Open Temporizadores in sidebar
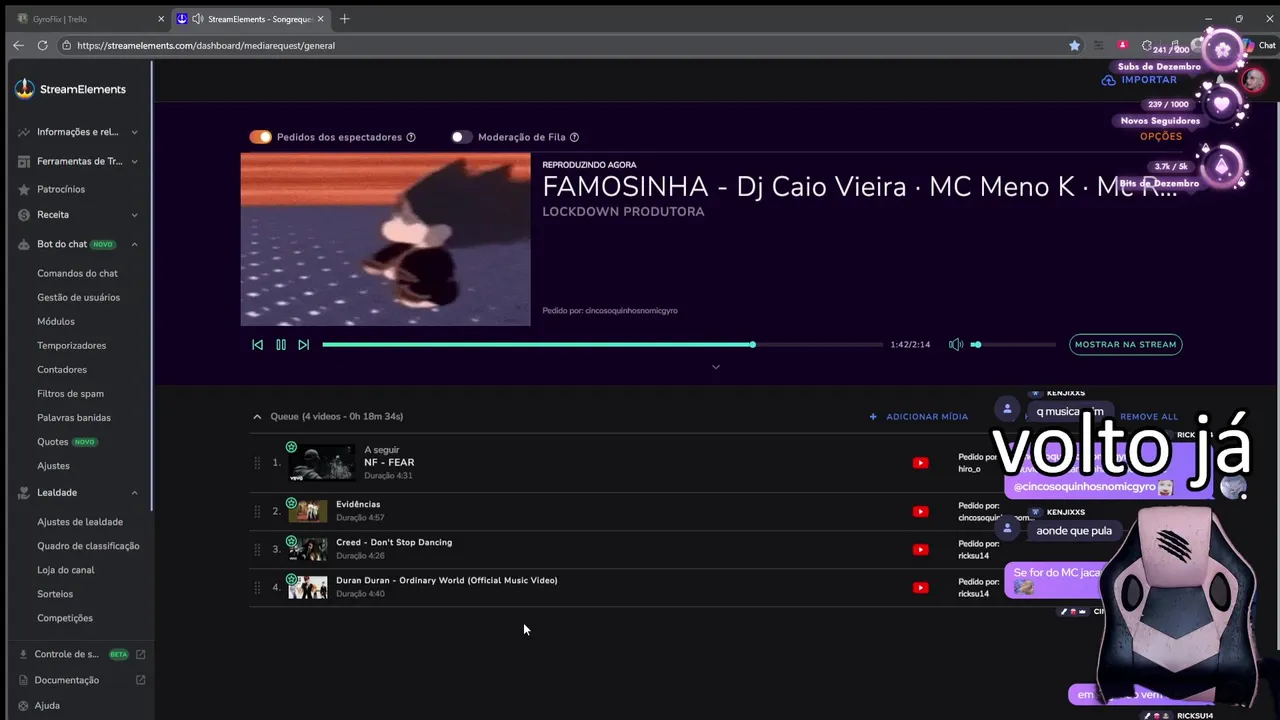Viewport: 1280px width, 720px height. pos(71,345)
